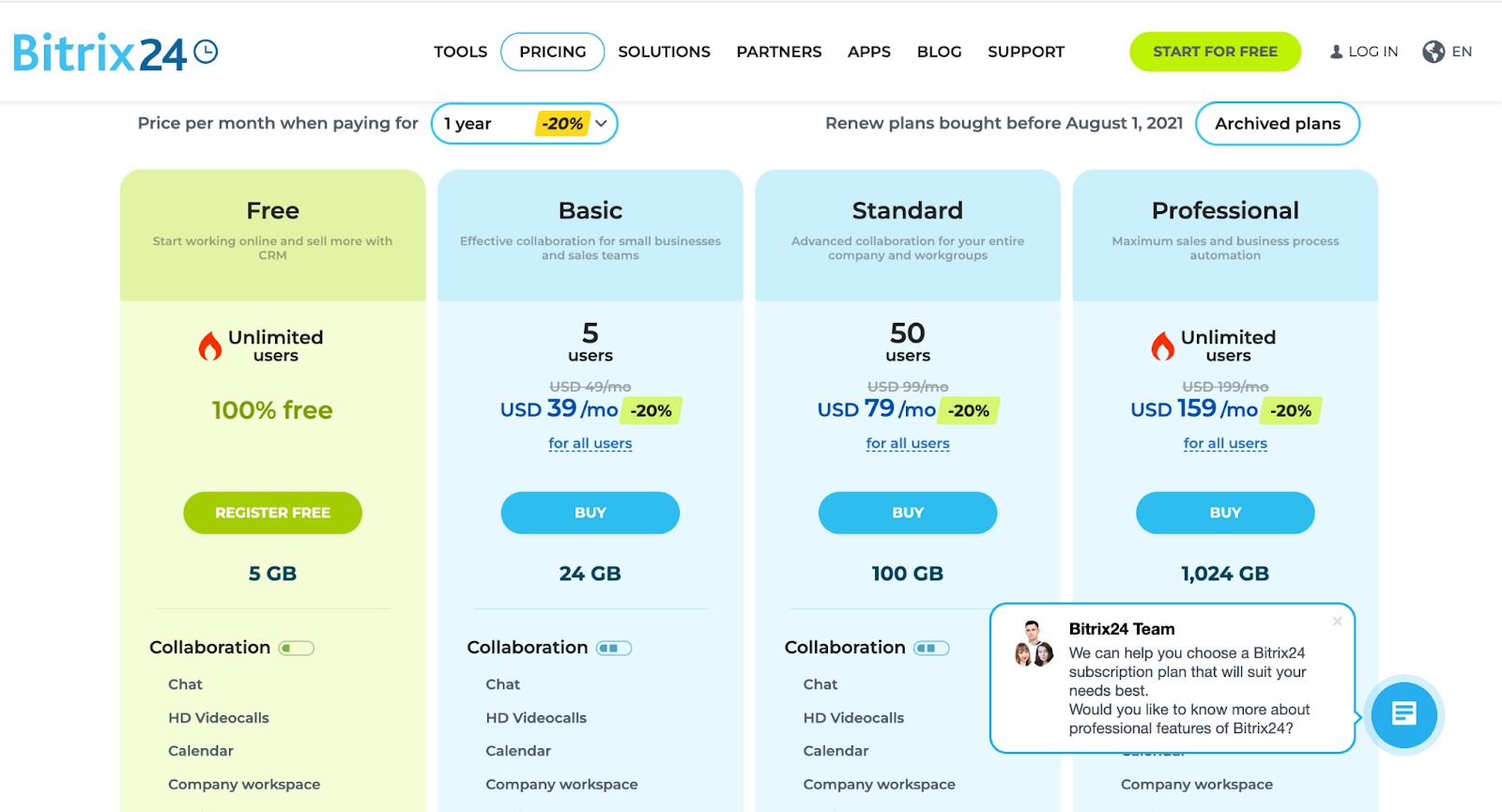Viewport: 1502px width, 812px height.
Task: Click the Professional plan title
Action: [1225, 210]
